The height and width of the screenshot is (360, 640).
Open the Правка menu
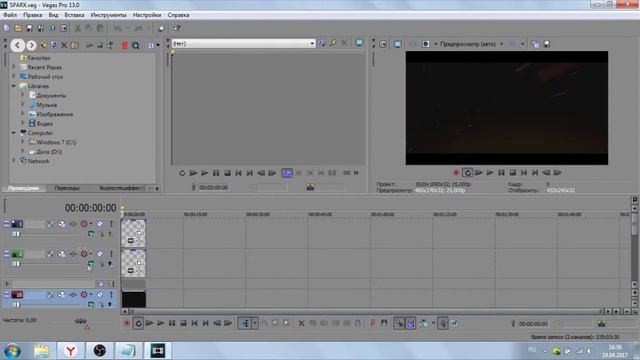tap(33, 15)
